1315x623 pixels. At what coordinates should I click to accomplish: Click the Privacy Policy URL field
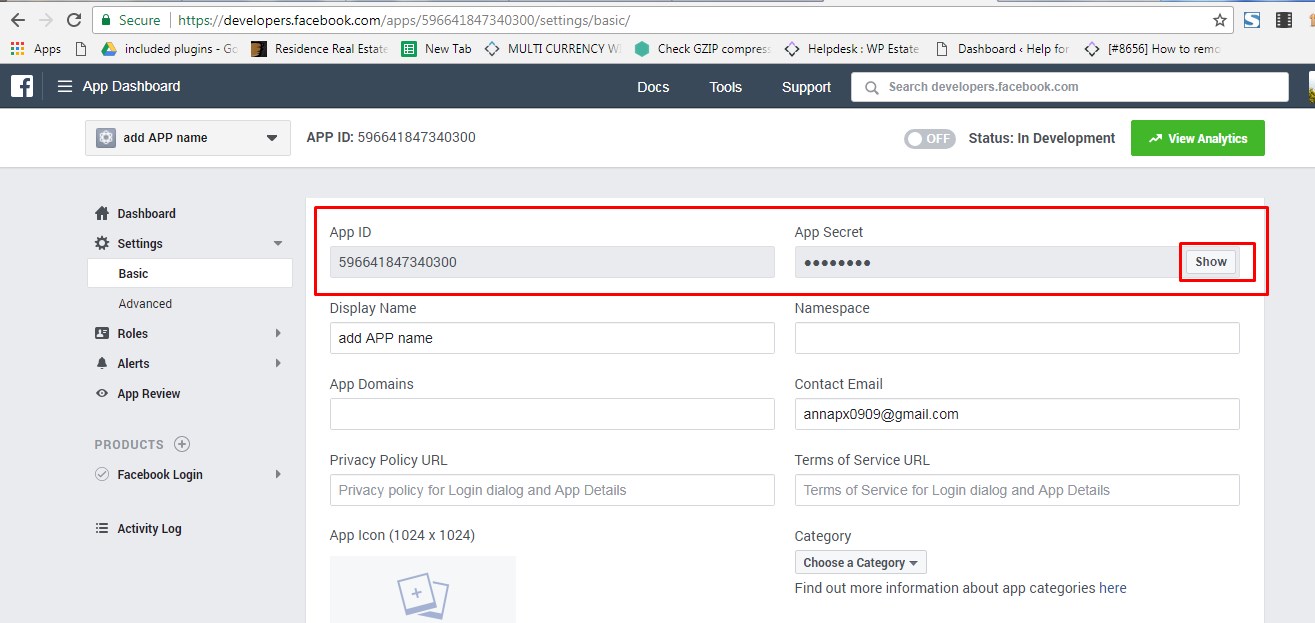(552, 490)
